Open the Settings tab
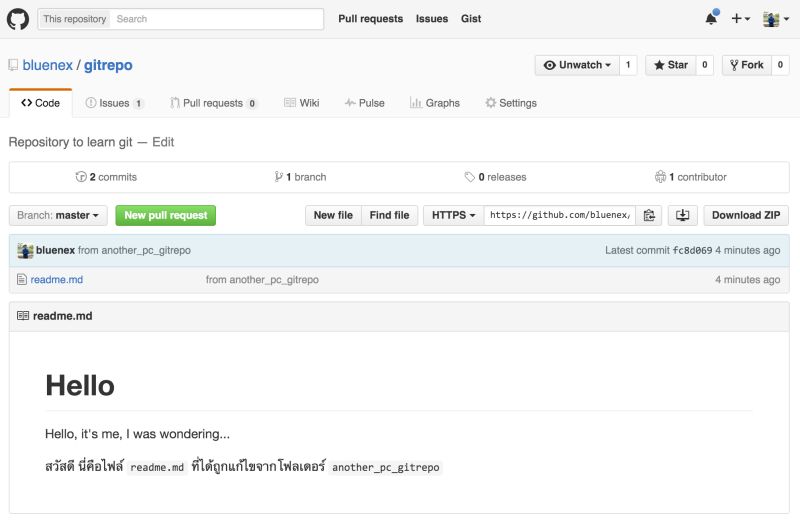 coord(511,103)
